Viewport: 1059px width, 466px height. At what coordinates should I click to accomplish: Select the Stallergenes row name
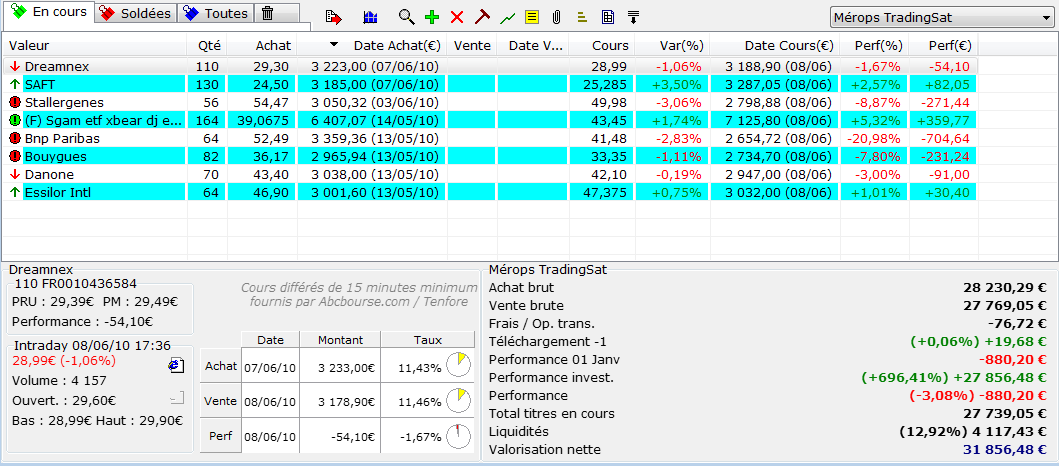64,103
